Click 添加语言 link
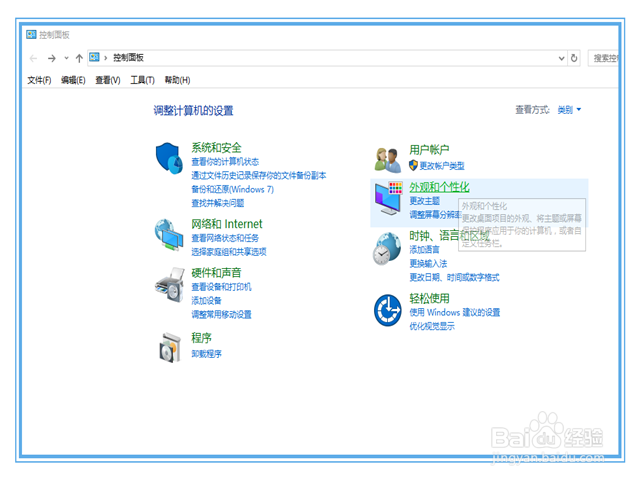640x480 pixels. click(424, 249)
